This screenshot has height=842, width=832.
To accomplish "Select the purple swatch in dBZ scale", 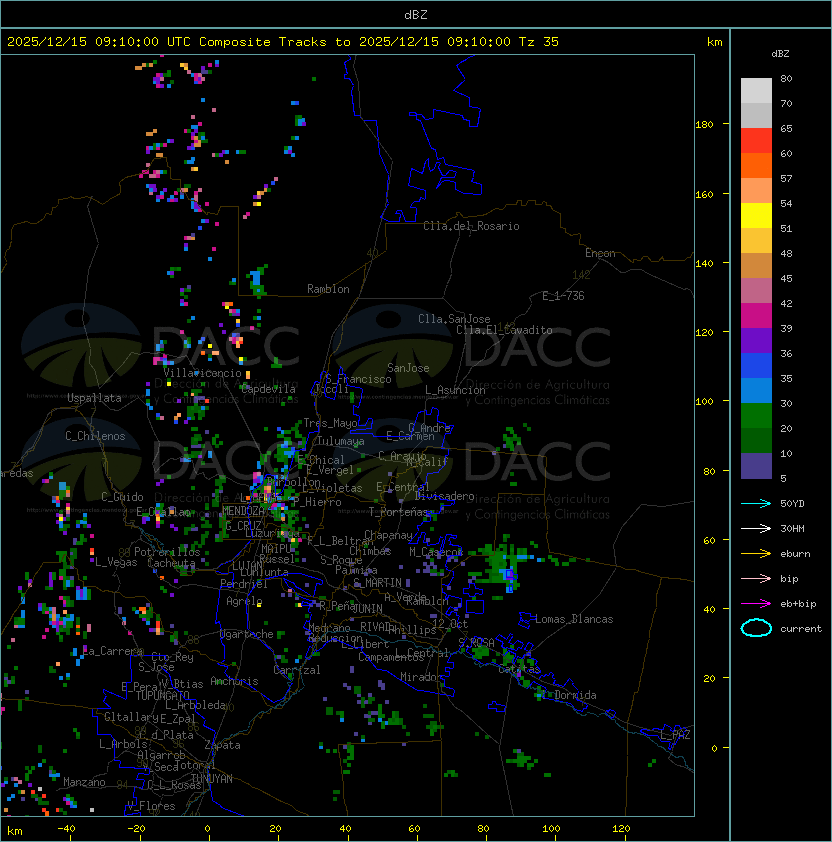I will 756,341.
